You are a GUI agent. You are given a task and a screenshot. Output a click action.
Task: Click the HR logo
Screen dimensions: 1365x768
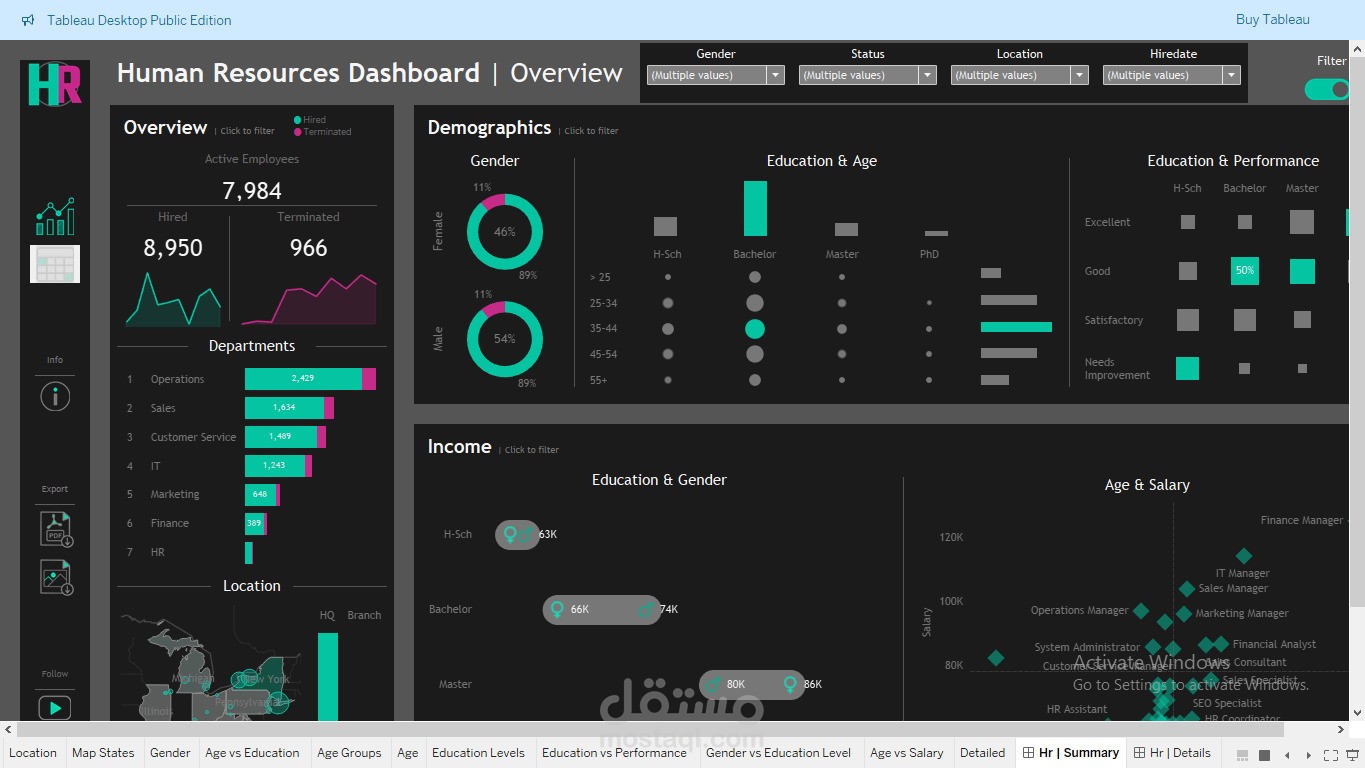55,84
